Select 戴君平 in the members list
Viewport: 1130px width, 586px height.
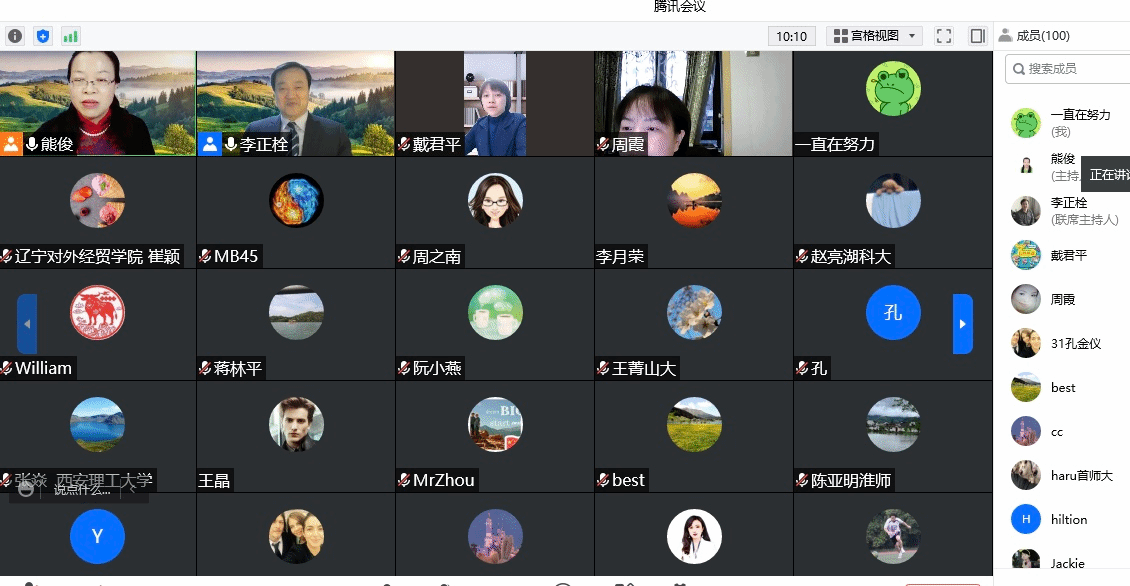[1067, 255]
